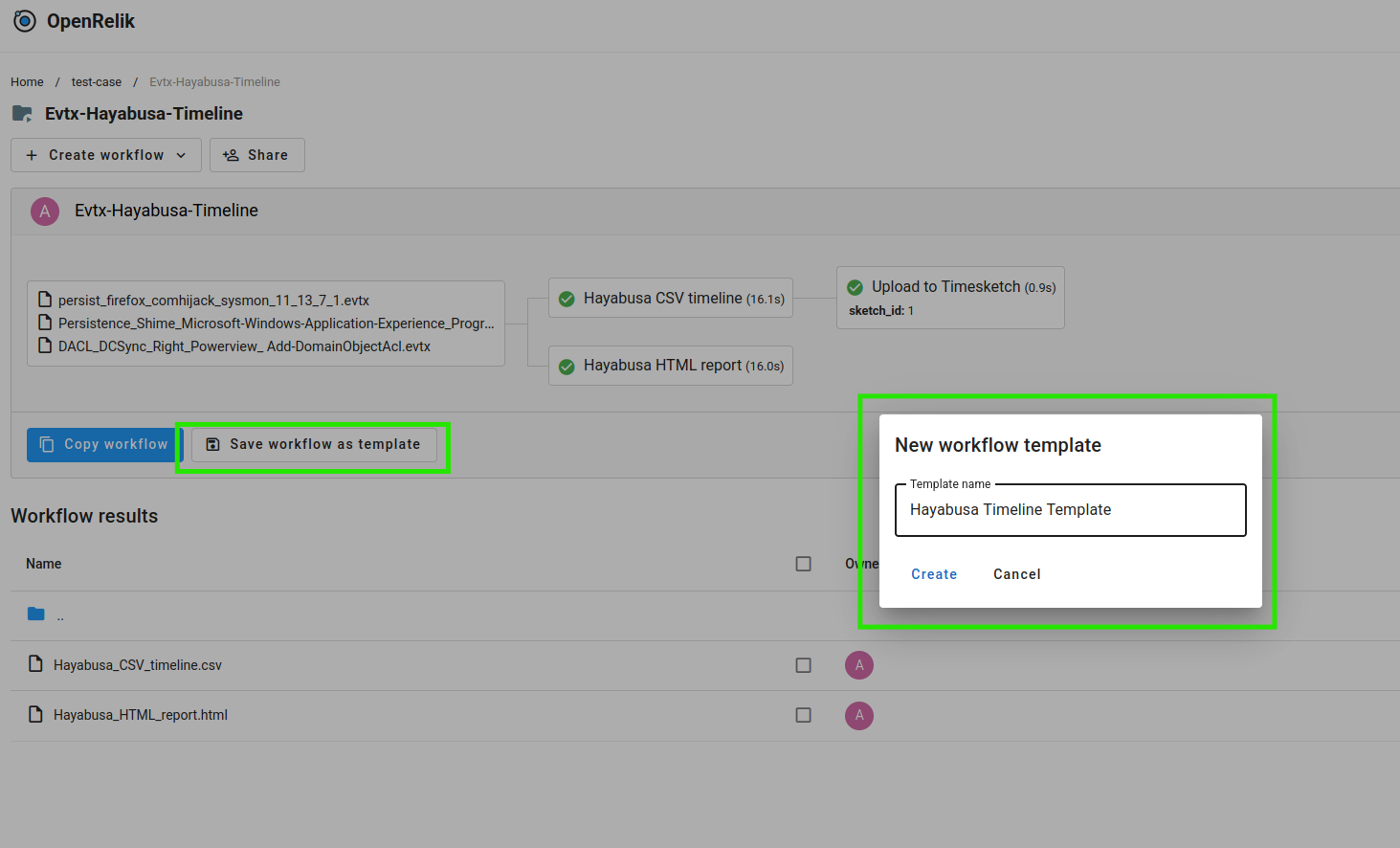The width and height of the screenshot is (1400, 848).
Task: Click the Name column header
Action: [44, 564]
